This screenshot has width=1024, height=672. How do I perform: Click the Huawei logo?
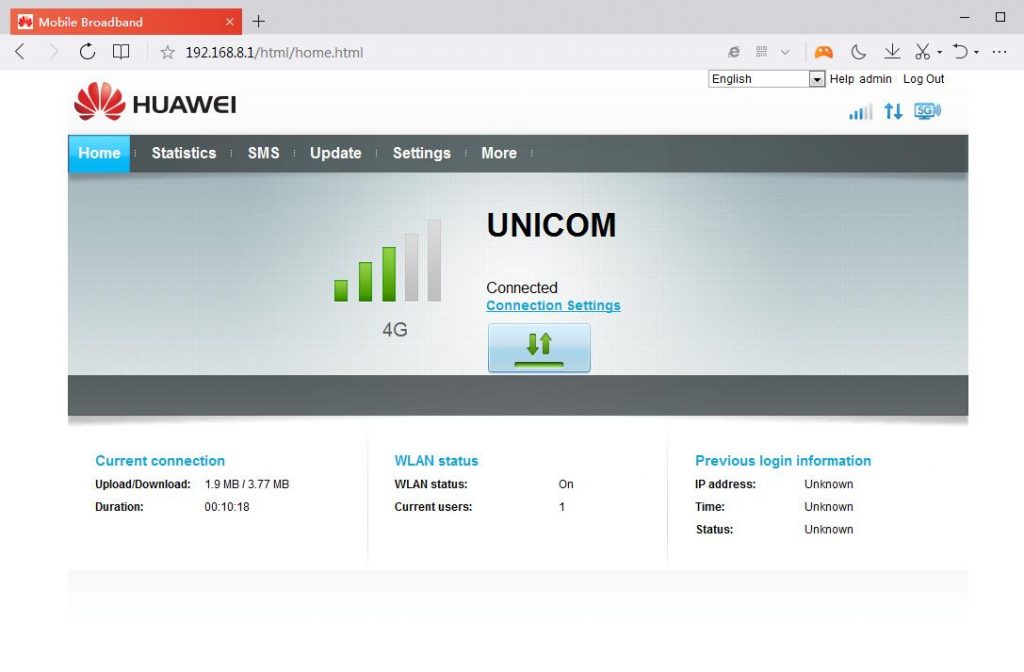pos(152,103)
